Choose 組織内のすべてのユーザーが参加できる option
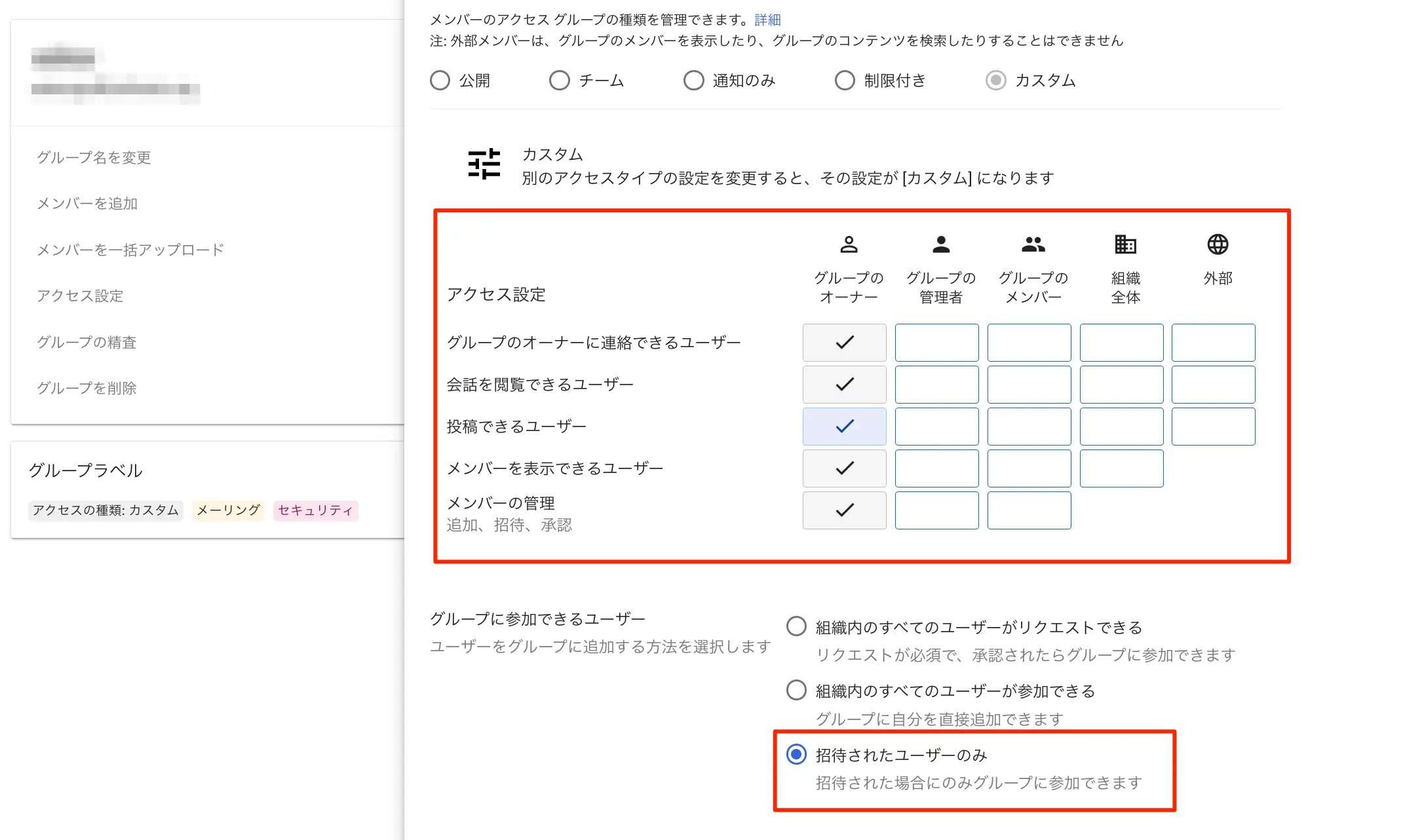Viewport: 1422px width, 840px height. 797,691
